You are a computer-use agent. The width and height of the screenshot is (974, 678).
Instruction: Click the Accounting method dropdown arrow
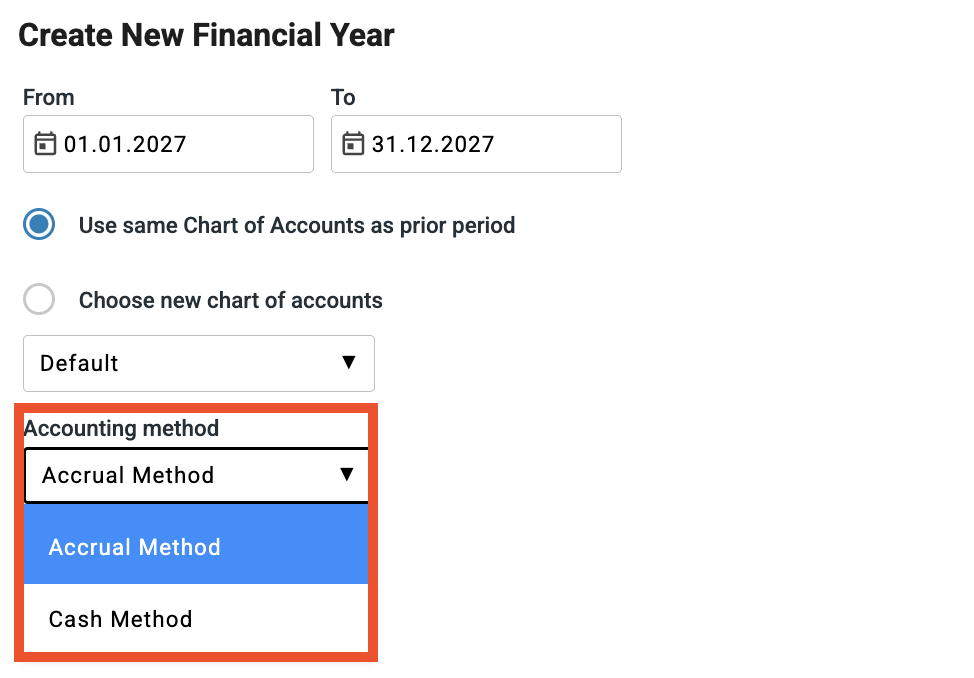click(x=347, y=474)
